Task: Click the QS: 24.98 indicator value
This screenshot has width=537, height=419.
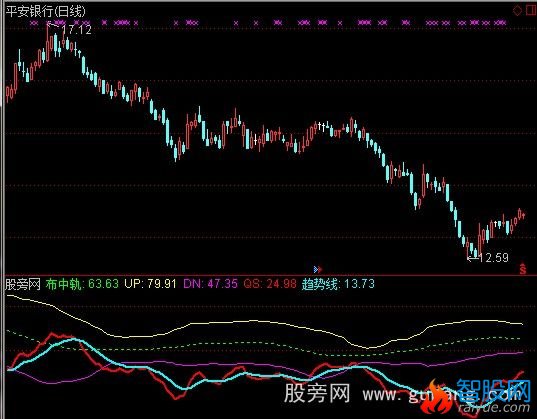Action: 270,284
